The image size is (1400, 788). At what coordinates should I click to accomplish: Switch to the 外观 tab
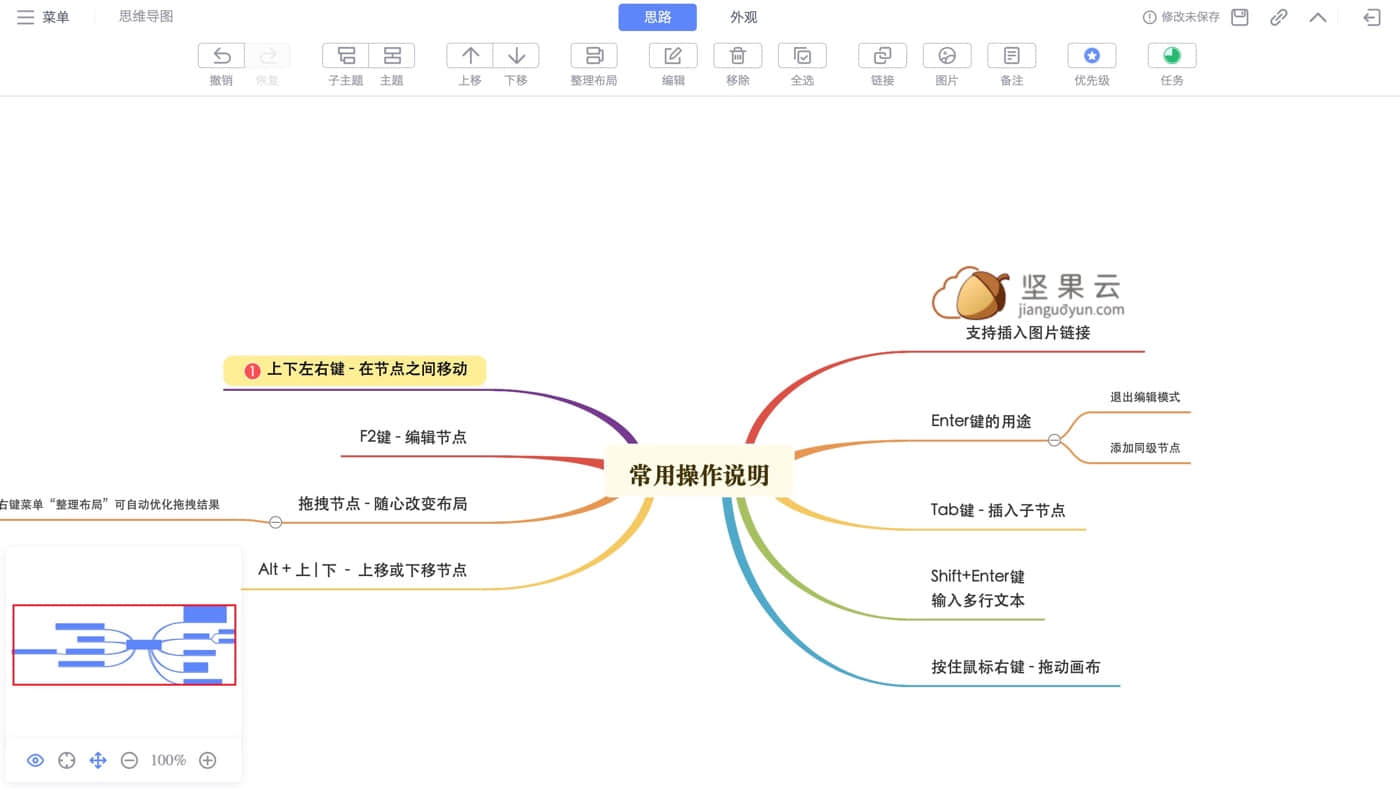743,17
